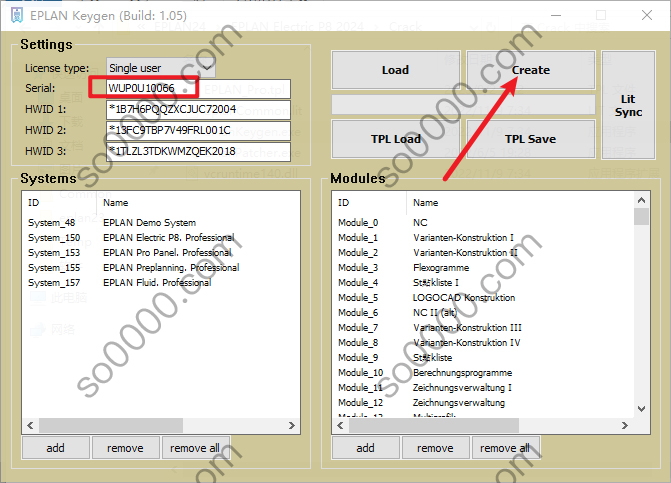This screenshot has height=483, width=671.
Task: Click Systems list left scroll arrow
Action: coord(30,425)
